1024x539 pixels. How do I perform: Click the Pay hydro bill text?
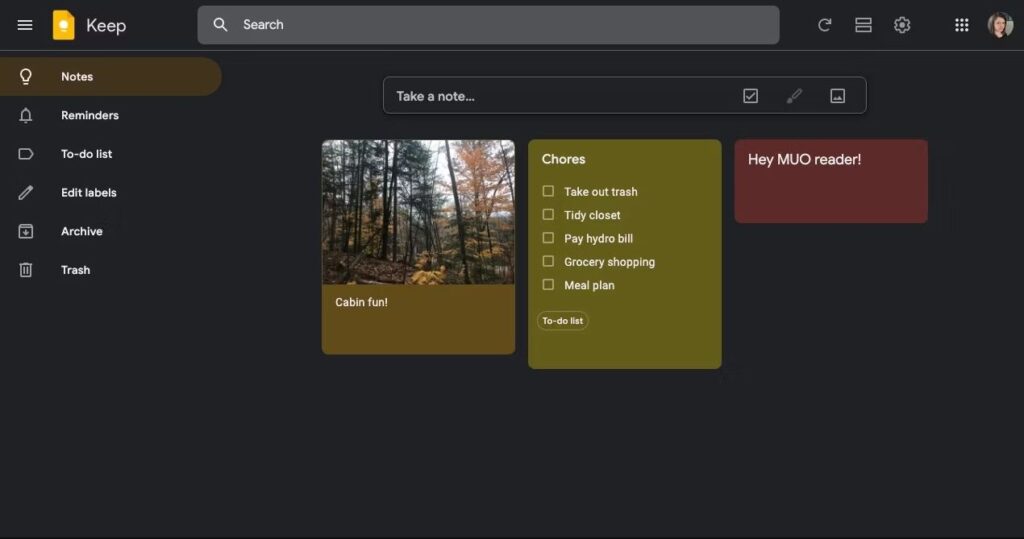(598, 238)
